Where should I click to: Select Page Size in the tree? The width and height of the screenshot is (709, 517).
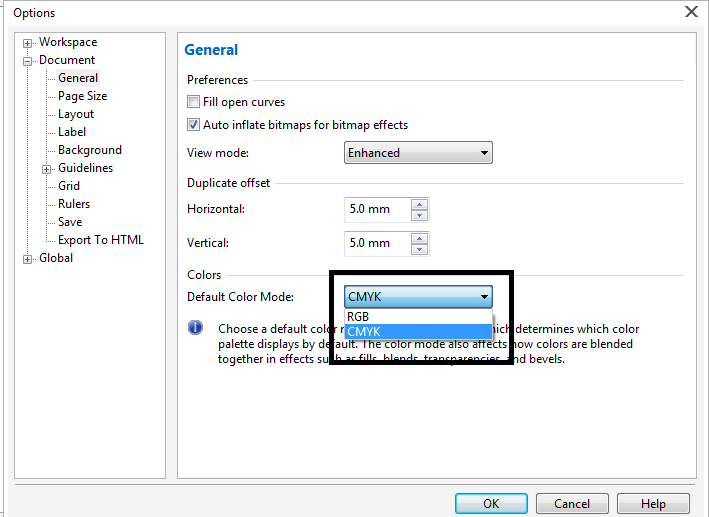(x=82, y=96)
